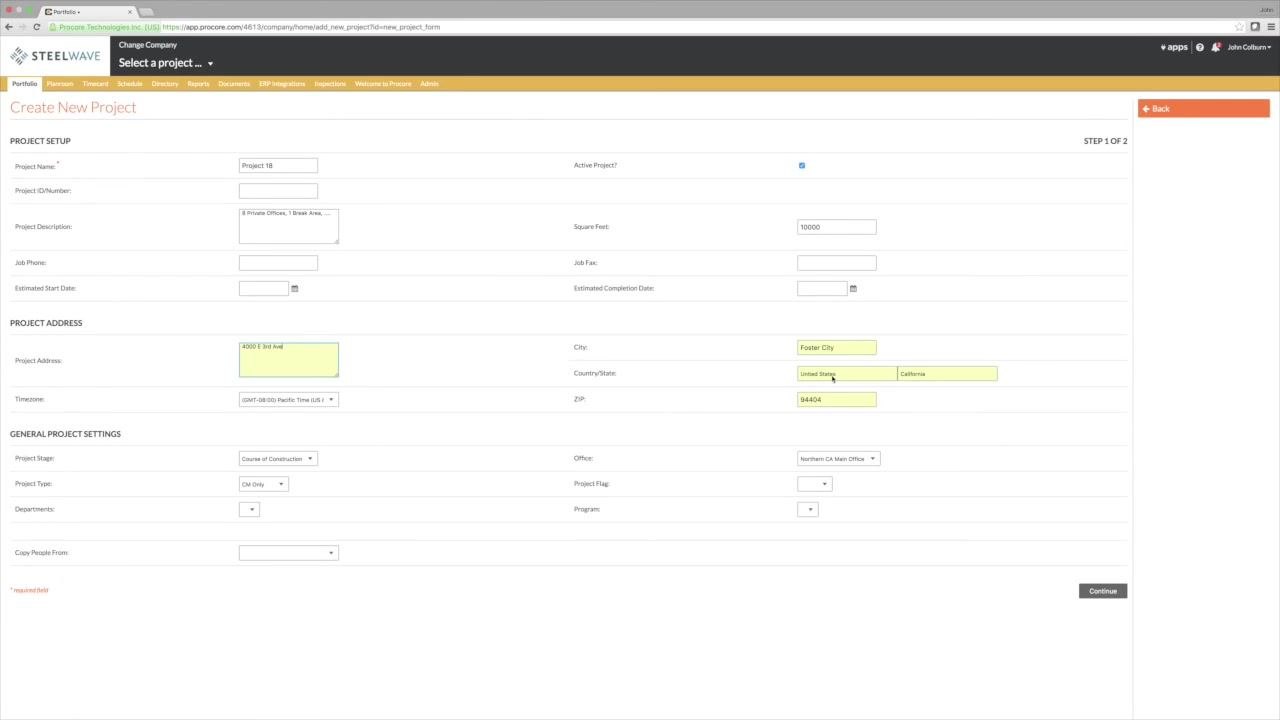Click the Project Address text area

pyautogui.click(x=288, y=360)
